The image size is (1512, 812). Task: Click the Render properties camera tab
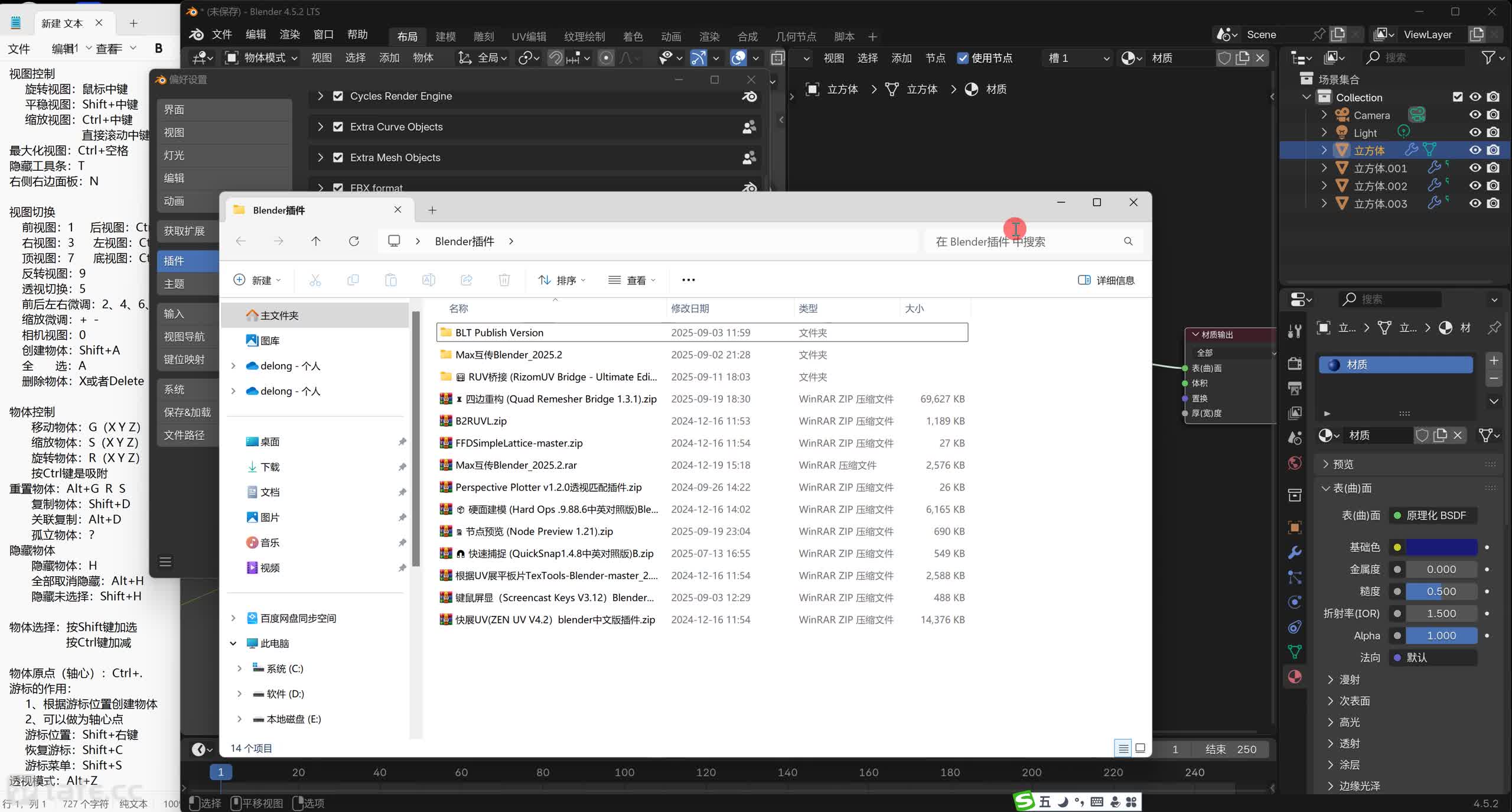1295,363
